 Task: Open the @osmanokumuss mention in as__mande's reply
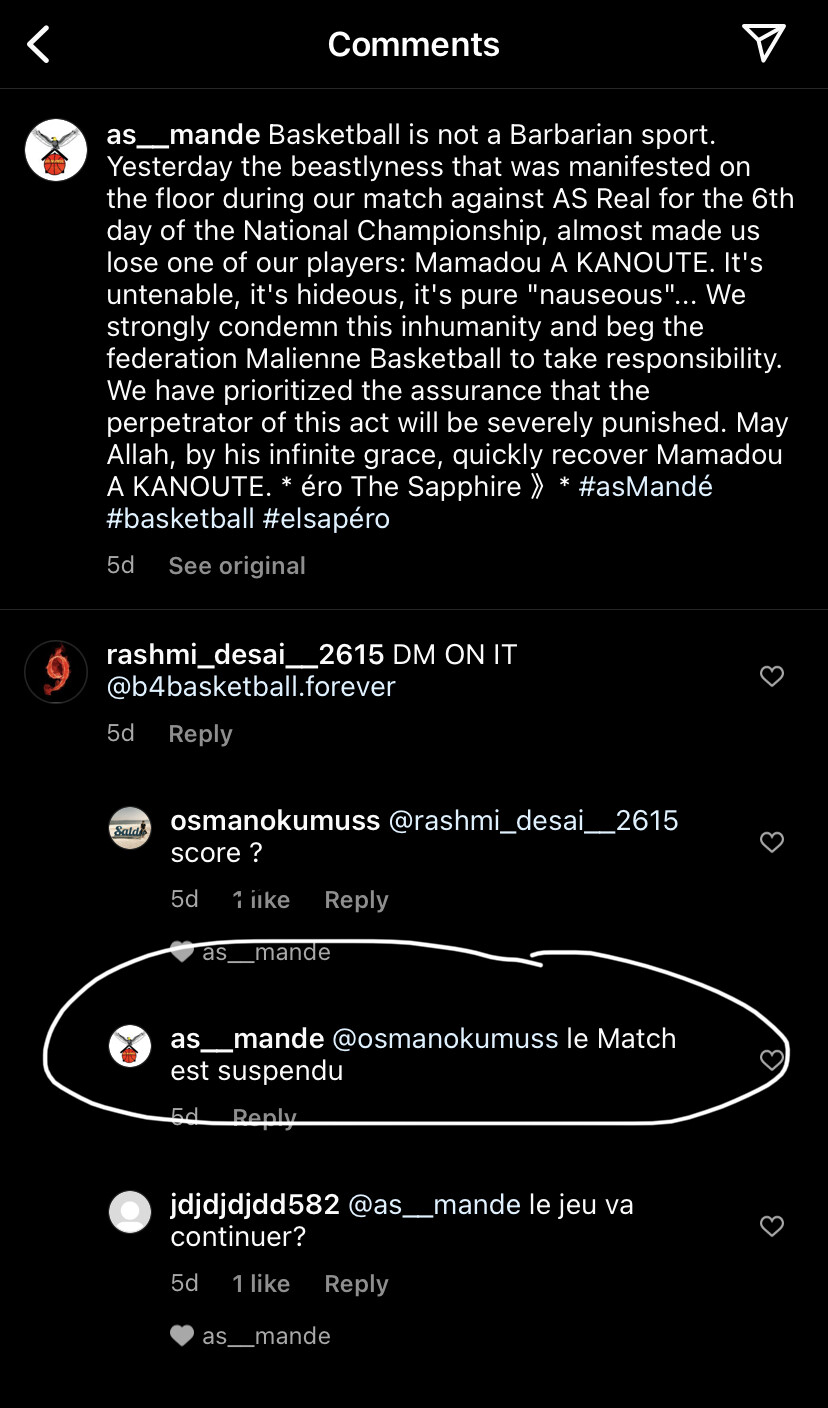(445, 1039)
